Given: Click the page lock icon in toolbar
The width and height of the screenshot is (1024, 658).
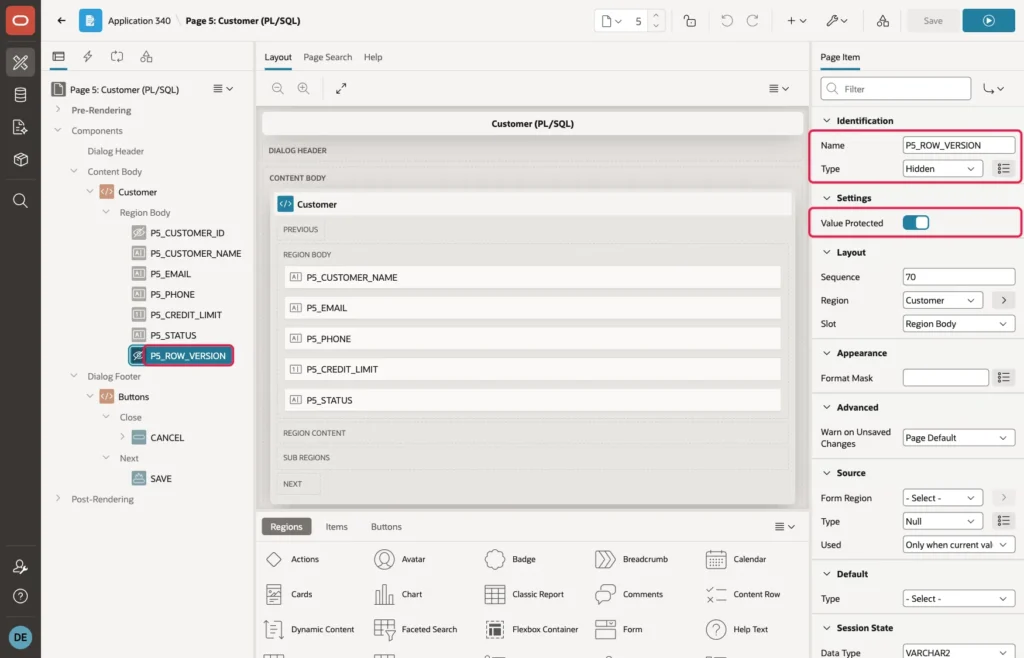Looking at the screenshot, I should (x=690, y=21).
